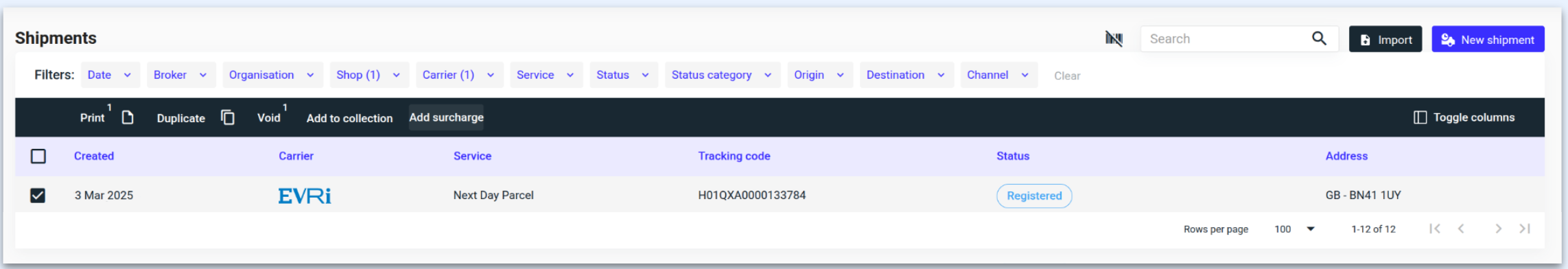Click the Import button
This screenshot has width=1568, height=269.
point(1385,39)
